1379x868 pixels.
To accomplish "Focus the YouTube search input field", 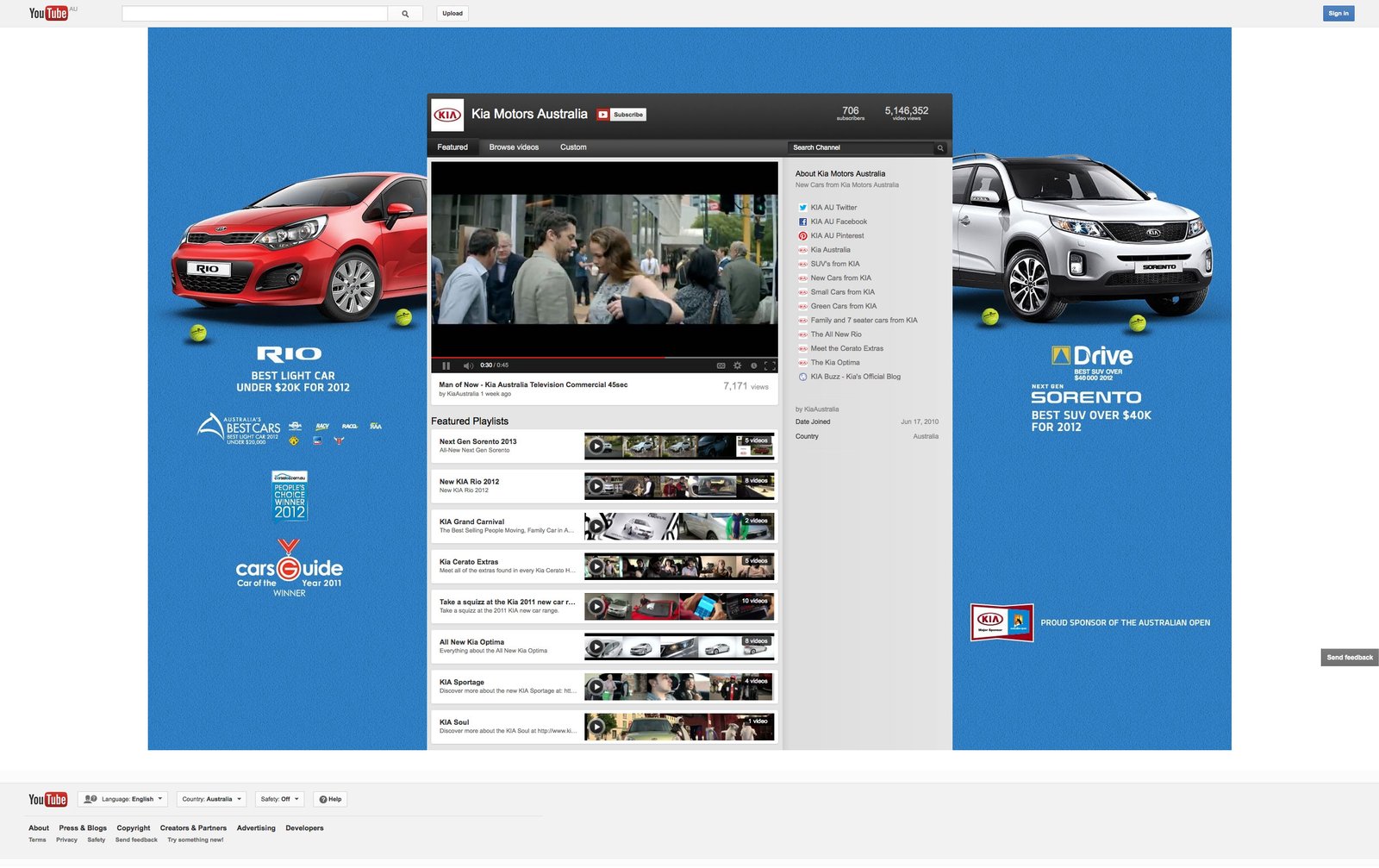I will [x=255, y=14].
